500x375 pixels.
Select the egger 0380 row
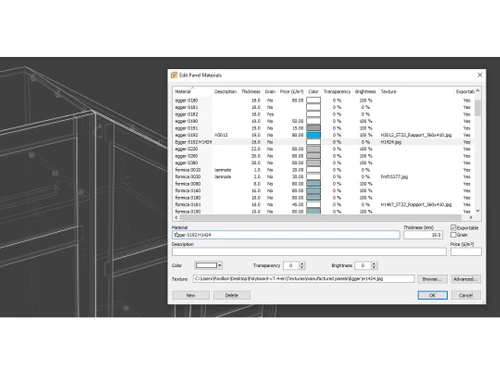(323, 163)
